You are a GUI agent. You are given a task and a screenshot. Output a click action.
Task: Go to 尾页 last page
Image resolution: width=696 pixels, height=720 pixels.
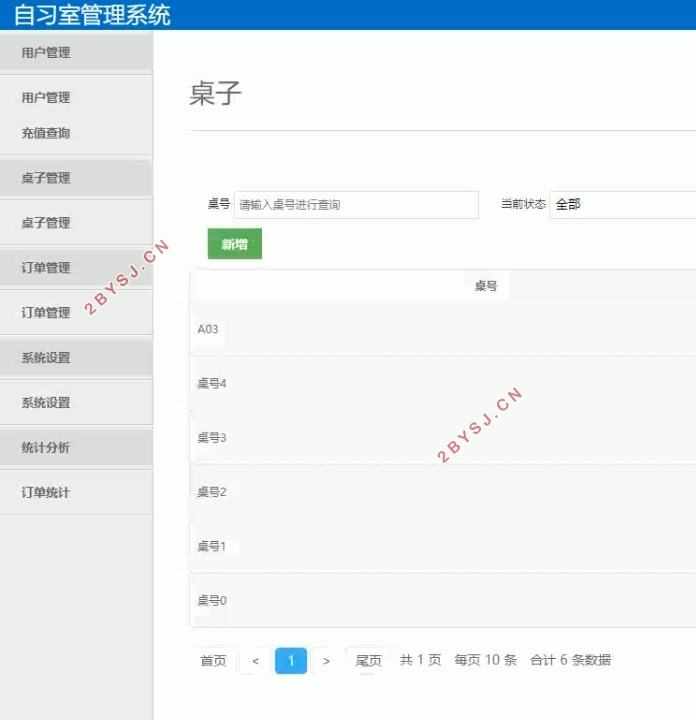pos(368,661)
